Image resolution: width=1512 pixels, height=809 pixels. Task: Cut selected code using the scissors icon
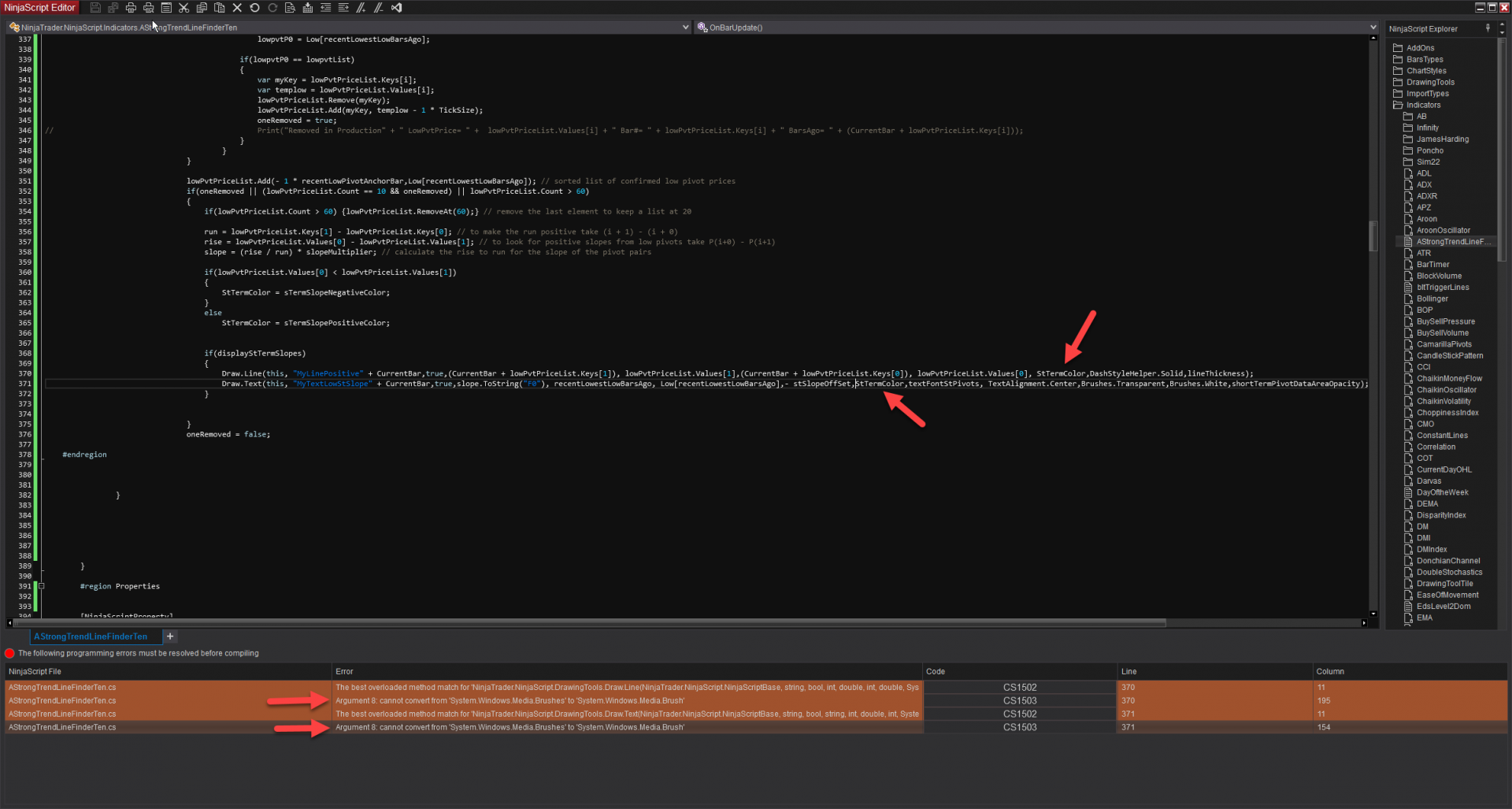pyautogui.click(x=183, y=8)
